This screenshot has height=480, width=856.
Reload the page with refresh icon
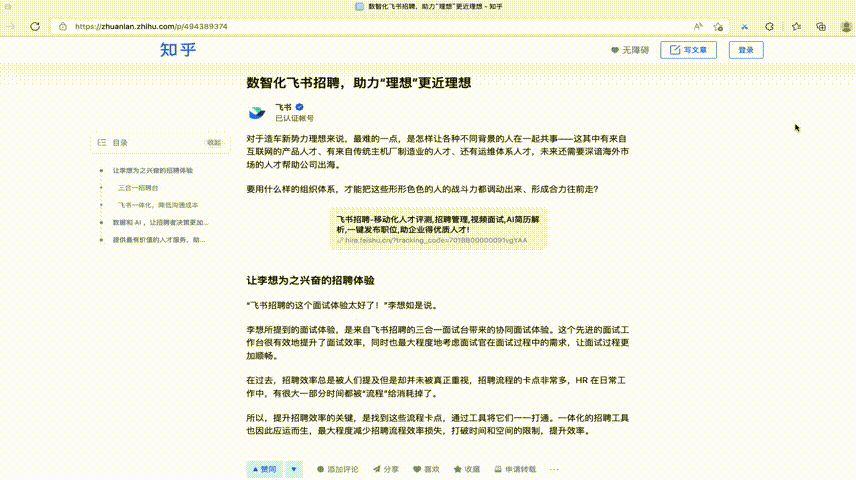35,26
